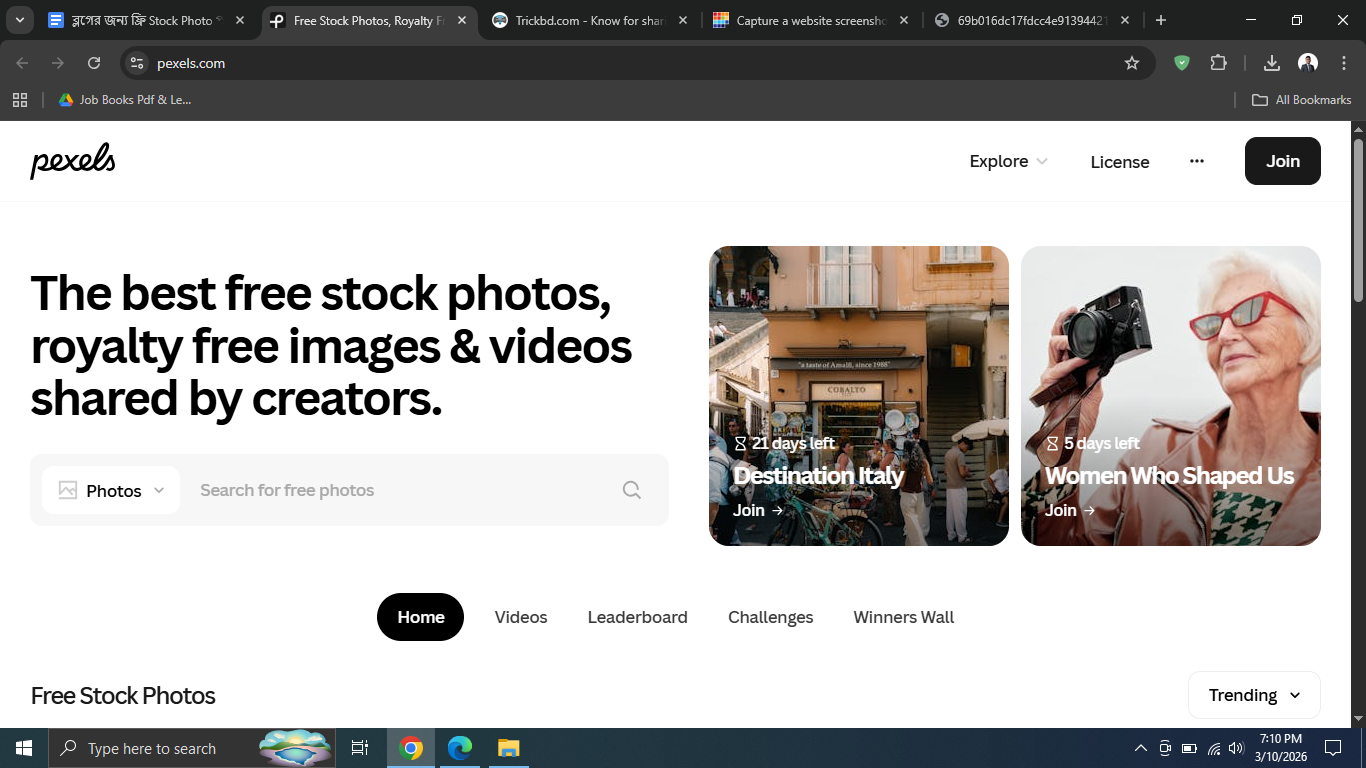1366x768 pixels.
Task: Open the Chrome three-dot menu
Action: [1344, 63]
